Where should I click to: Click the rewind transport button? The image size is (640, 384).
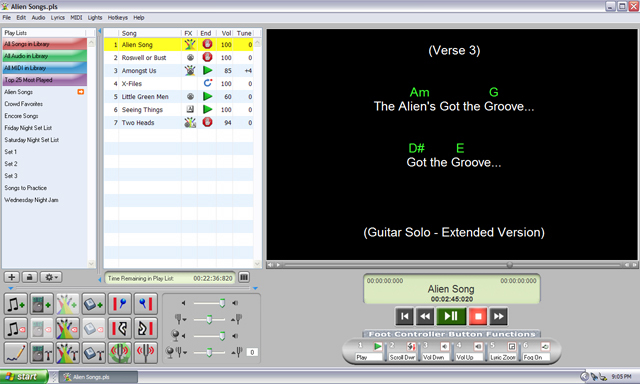coord(425,316)
